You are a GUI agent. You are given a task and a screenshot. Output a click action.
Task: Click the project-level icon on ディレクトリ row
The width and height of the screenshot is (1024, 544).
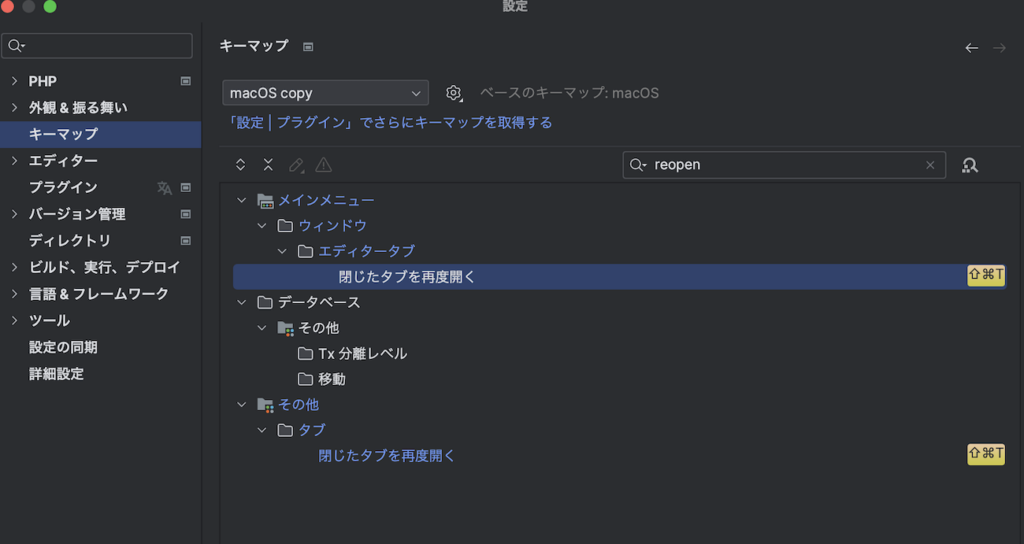tap(185, 241)
